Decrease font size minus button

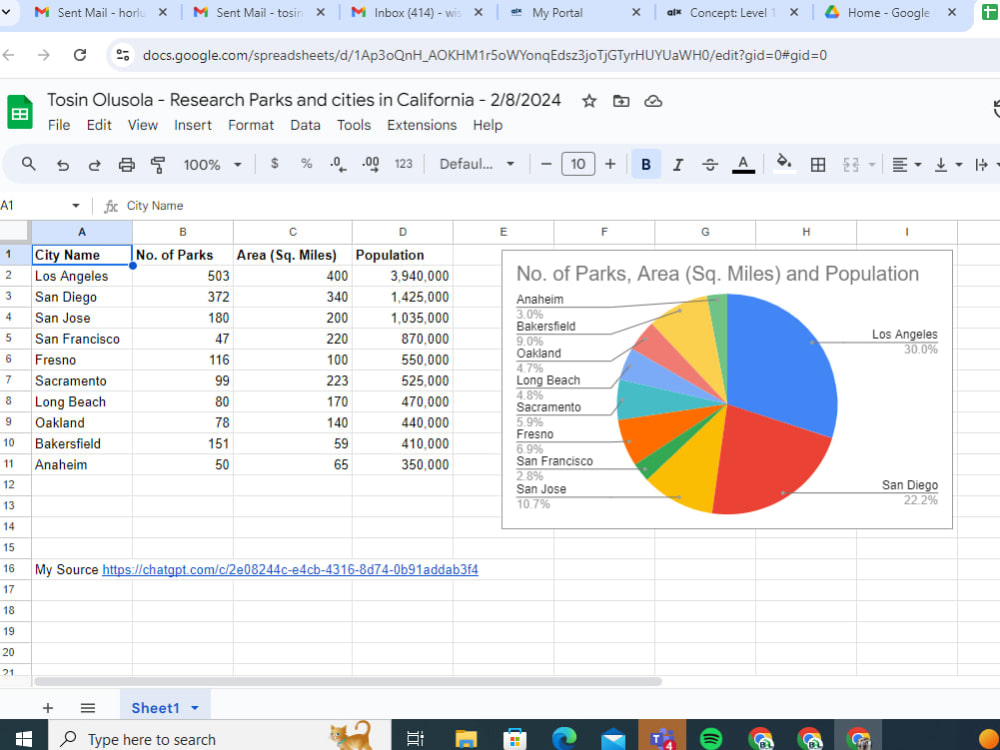click(x=546, y=164)
